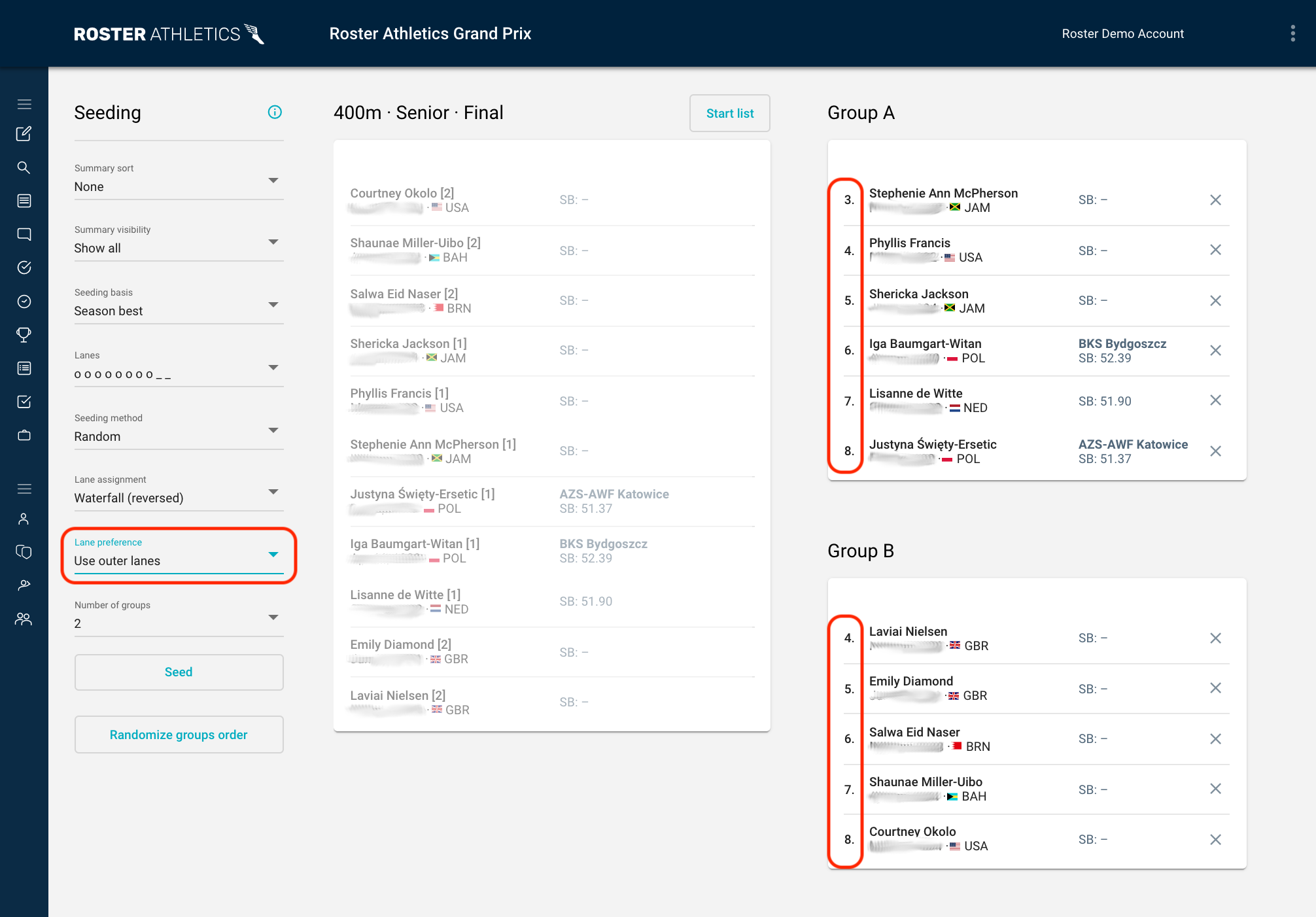Screen dimensions: 1316x917
Task: Click the trophy icon in sidebar
Action: click(24, 335)
